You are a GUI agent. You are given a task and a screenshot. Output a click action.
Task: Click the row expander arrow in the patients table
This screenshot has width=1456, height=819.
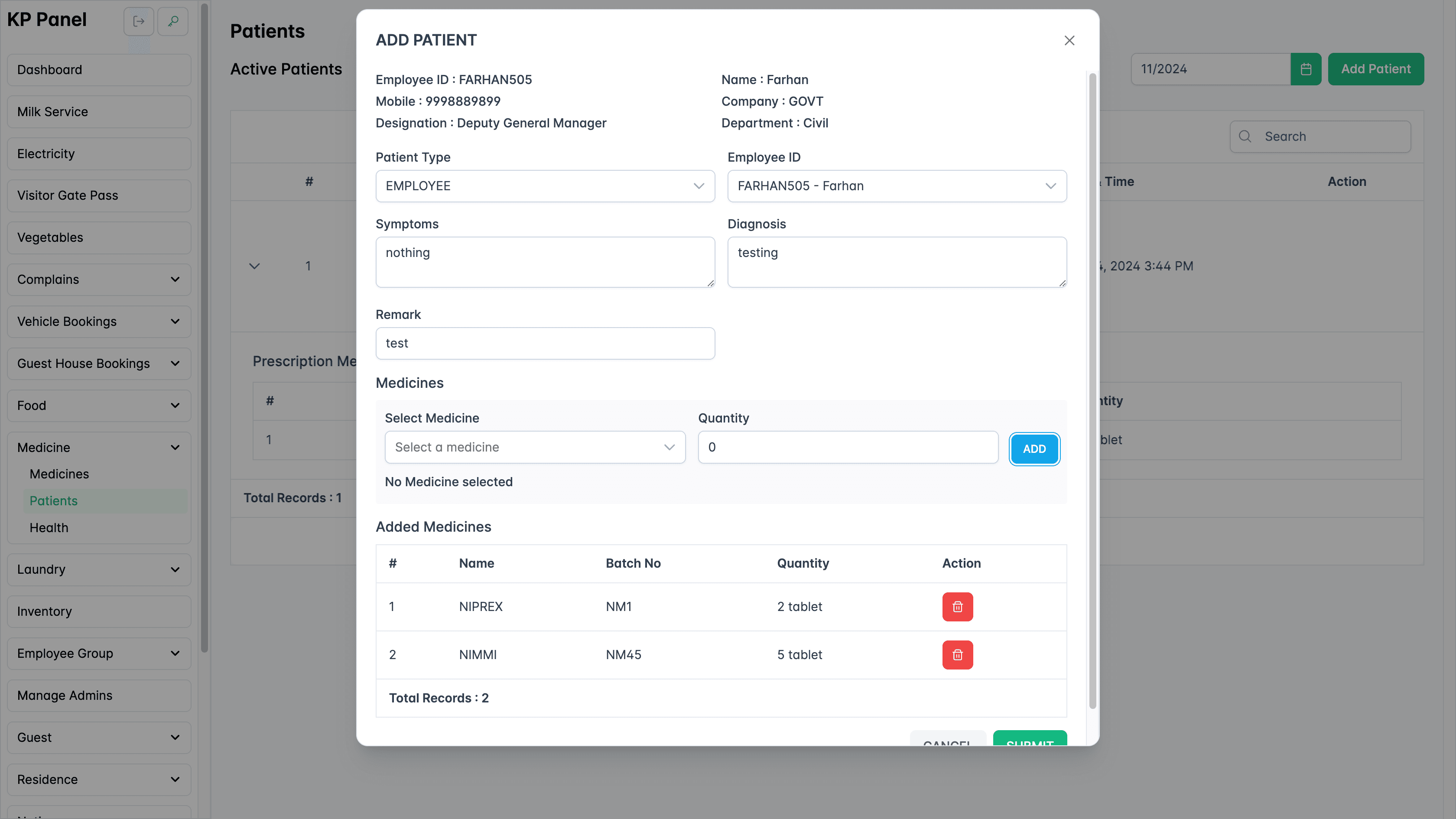click(254, 266)
